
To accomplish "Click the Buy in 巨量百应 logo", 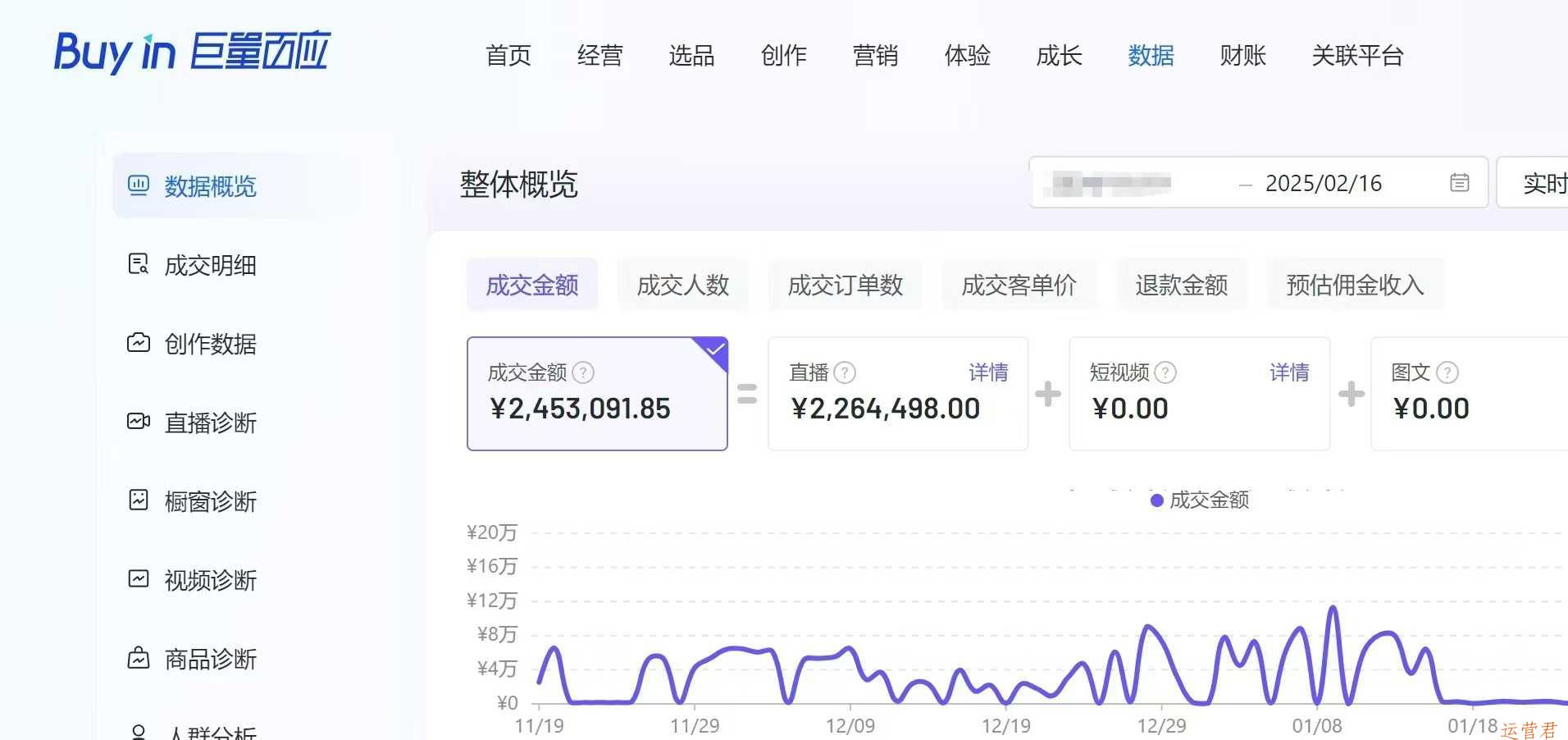I will [x=192, y=52].
